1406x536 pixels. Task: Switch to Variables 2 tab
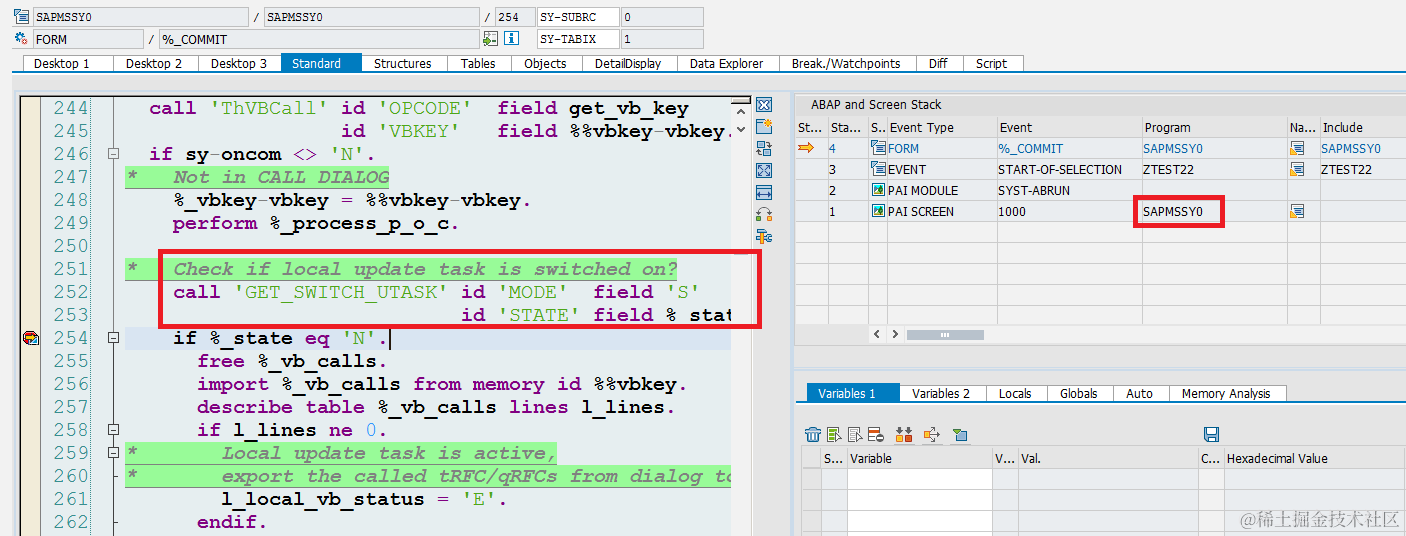click(941, 393)
